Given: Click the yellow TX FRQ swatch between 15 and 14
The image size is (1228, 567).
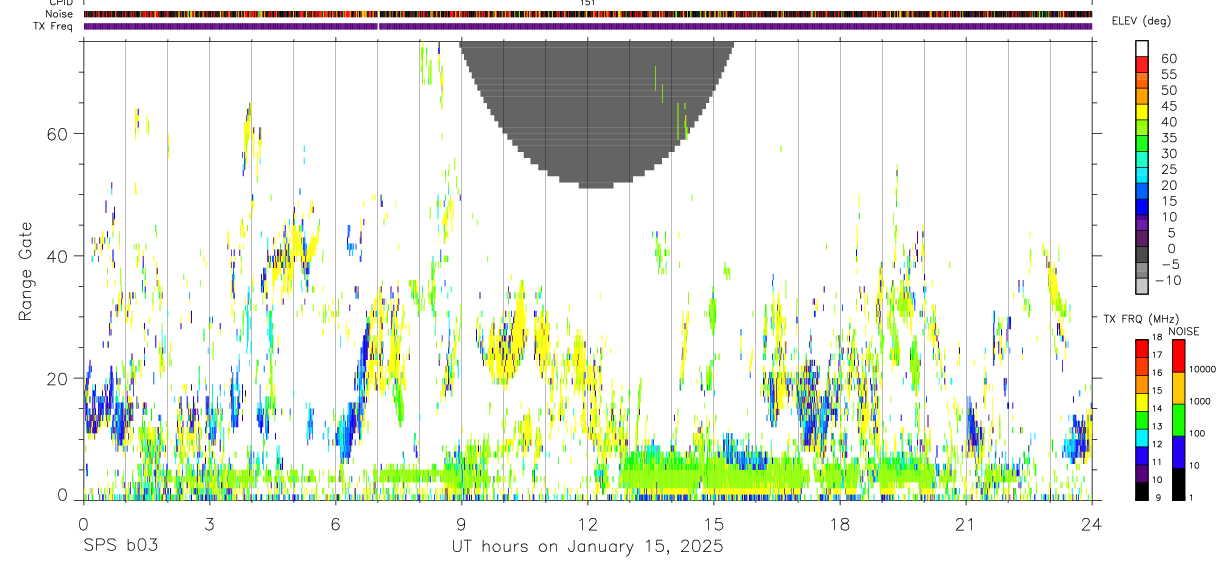Looking at the screenshot, I should tap(1142, 401).
